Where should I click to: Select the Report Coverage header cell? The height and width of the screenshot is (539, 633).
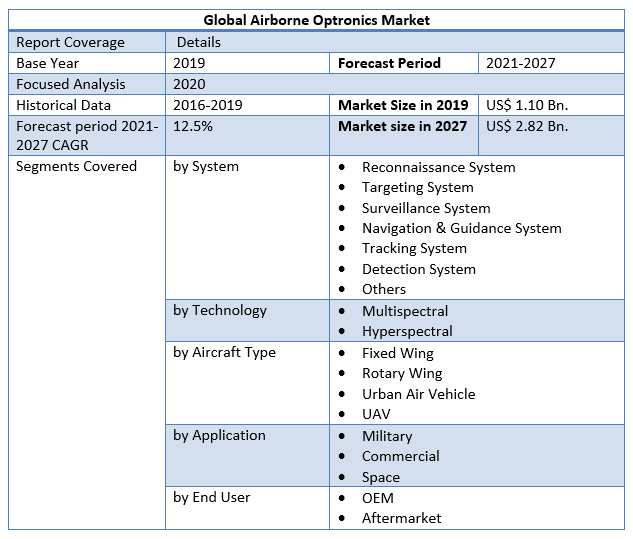point(71,42)
